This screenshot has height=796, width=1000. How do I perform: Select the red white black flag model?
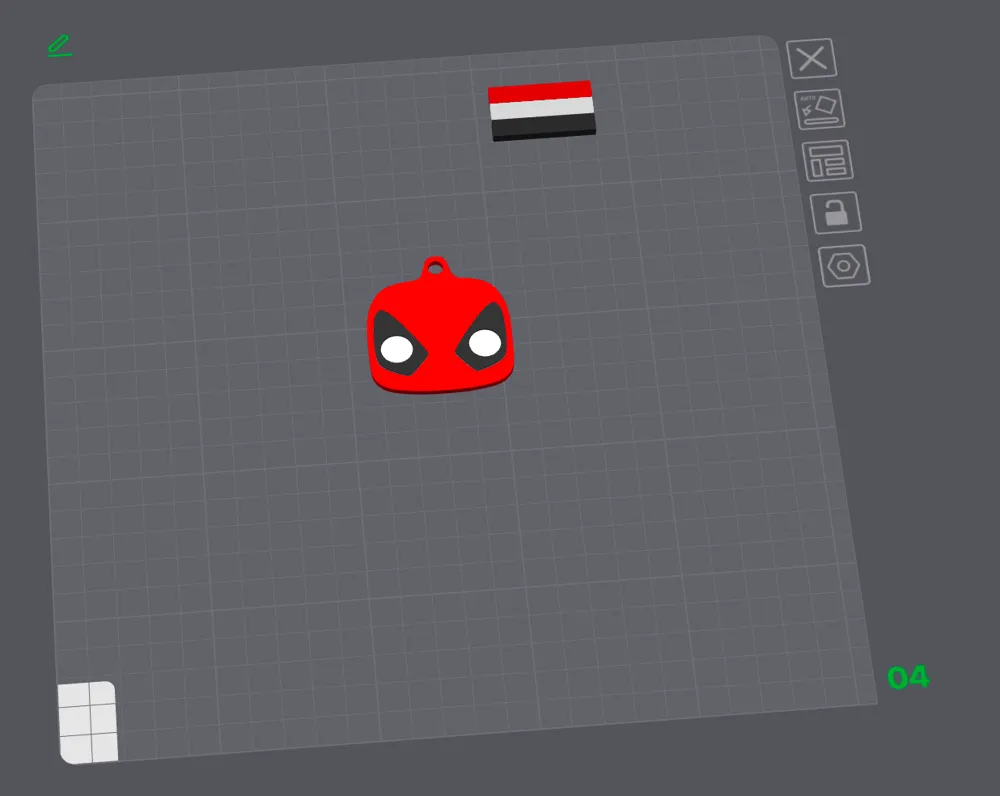pos(541,110)
